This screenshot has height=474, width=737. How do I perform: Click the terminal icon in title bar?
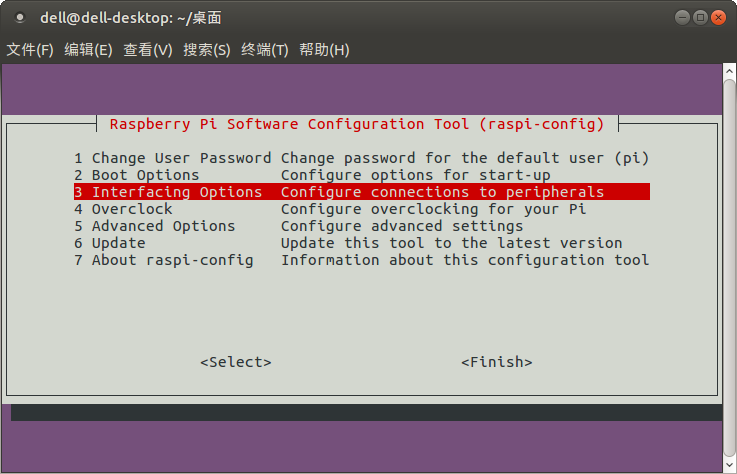[x=20, y=18]
